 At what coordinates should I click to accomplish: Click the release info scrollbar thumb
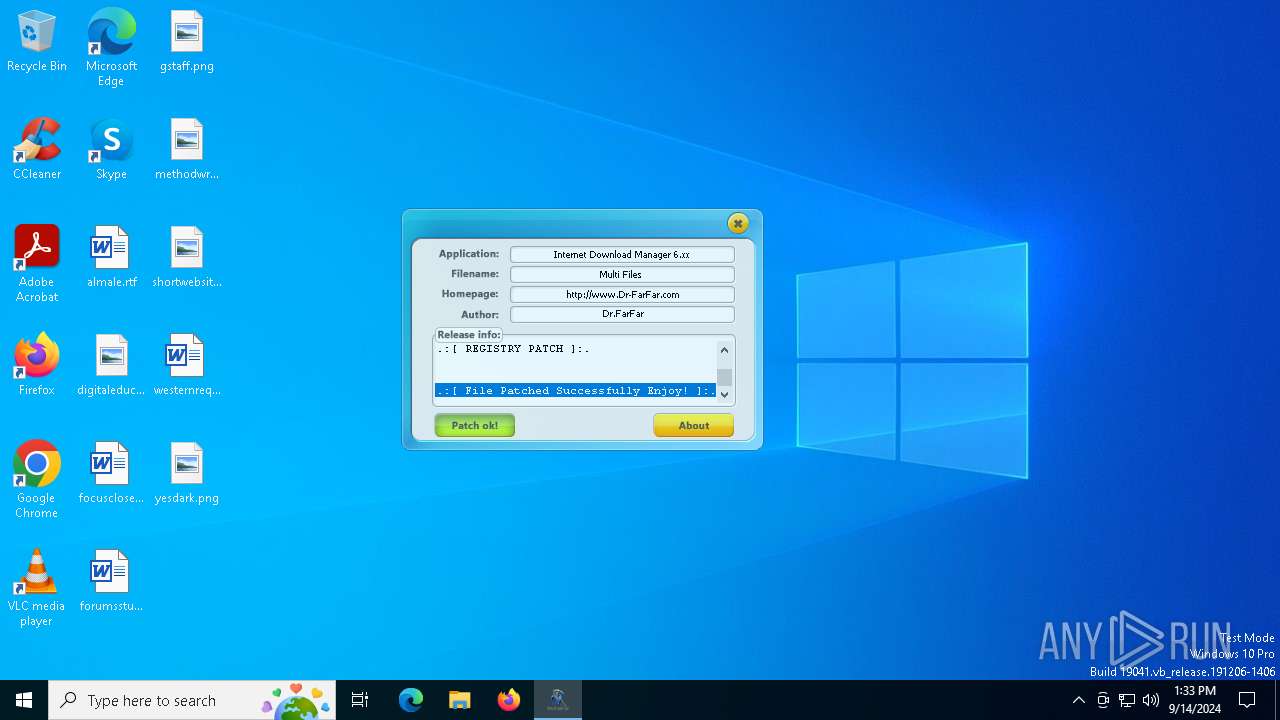pos(725,377)
